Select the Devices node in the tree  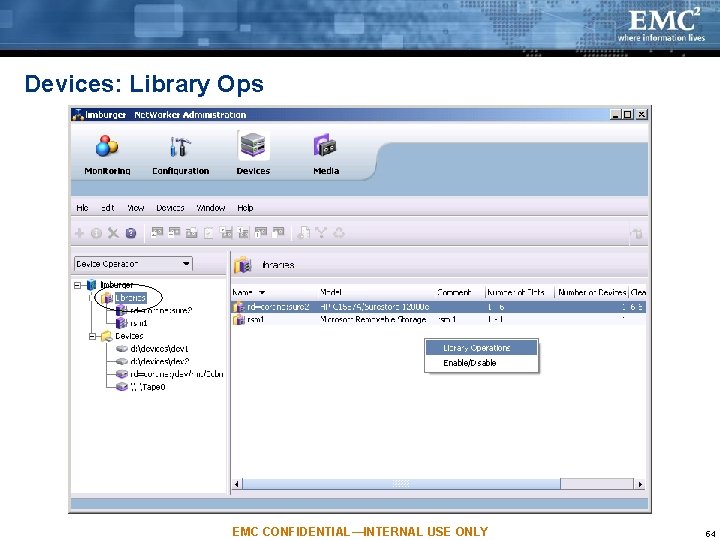click(x=129, y=336)
